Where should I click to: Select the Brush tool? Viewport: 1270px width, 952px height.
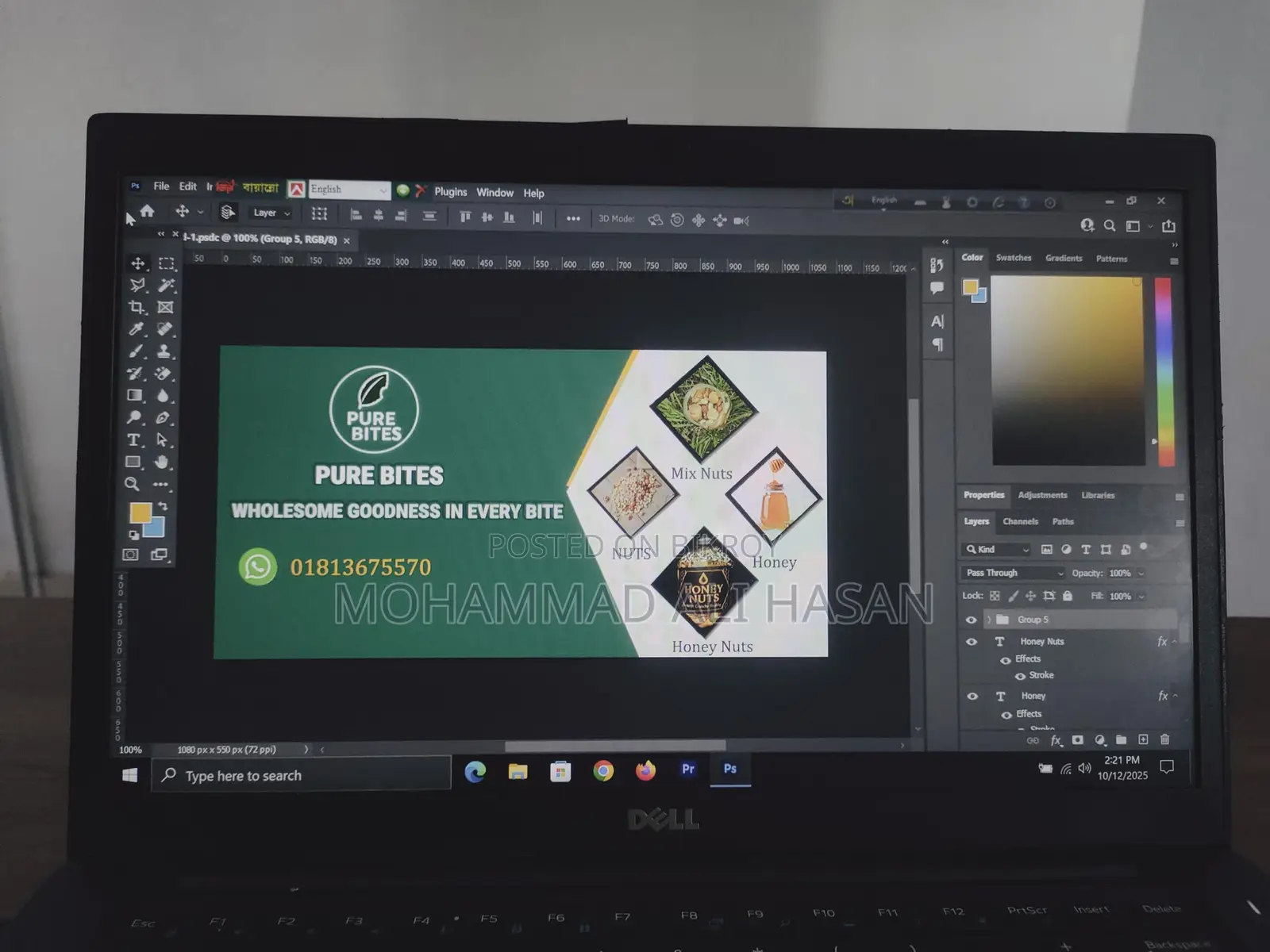coord(137,351)
